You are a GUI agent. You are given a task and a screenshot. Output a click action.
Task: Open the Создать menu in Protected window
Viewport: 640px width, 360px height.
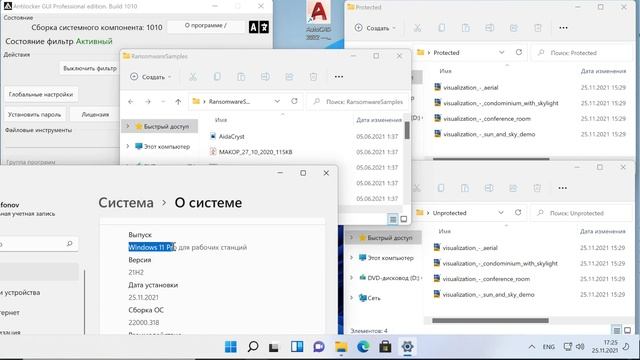tap(375, 28)
